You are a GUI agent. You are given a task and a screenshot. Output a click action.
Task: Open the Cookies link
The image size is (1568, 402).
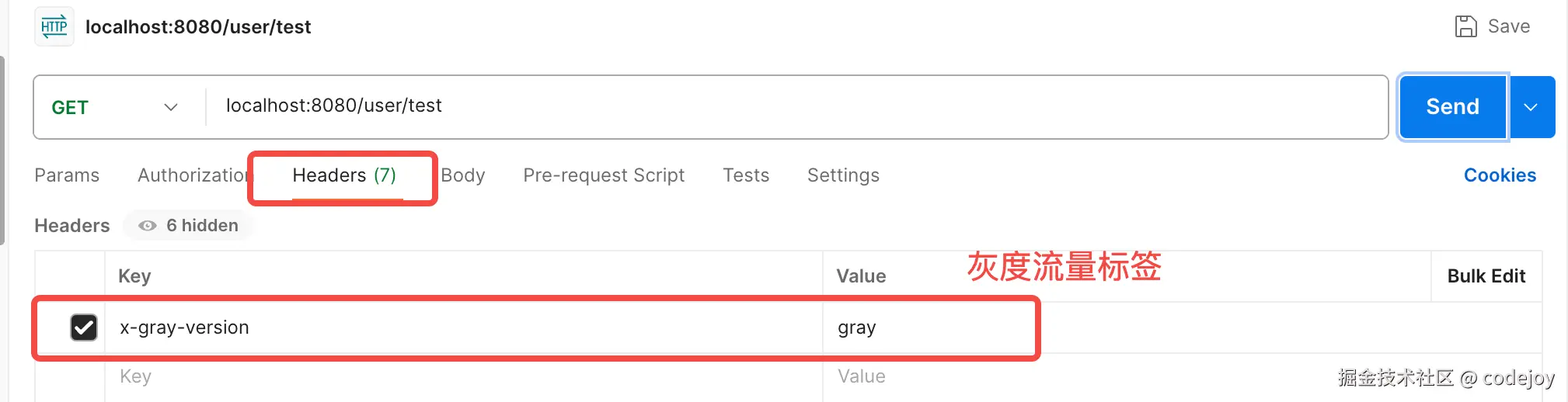pos(1500,175)
